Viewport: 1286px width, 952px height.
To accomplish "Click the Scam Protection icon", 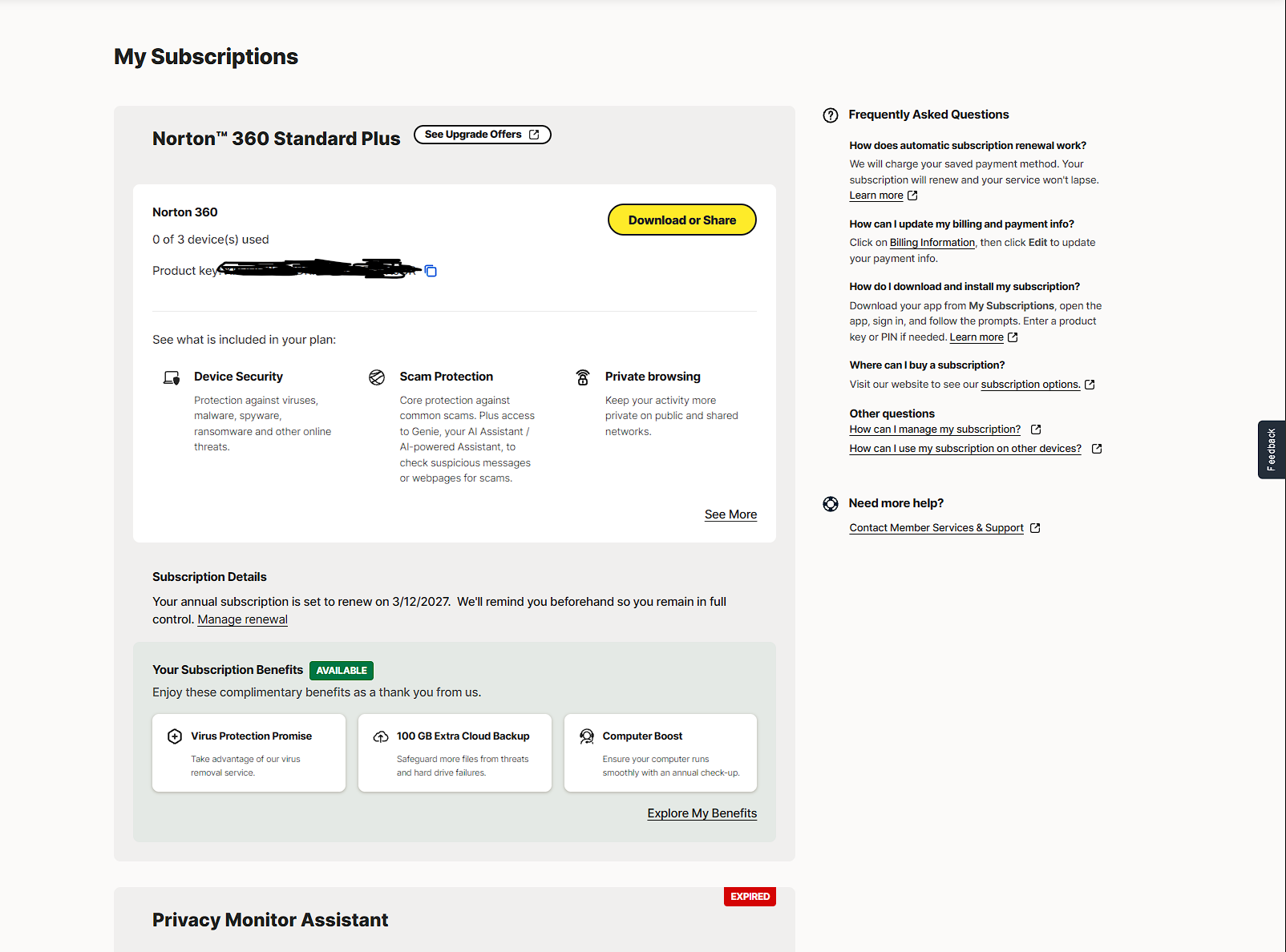I will 377,377.
